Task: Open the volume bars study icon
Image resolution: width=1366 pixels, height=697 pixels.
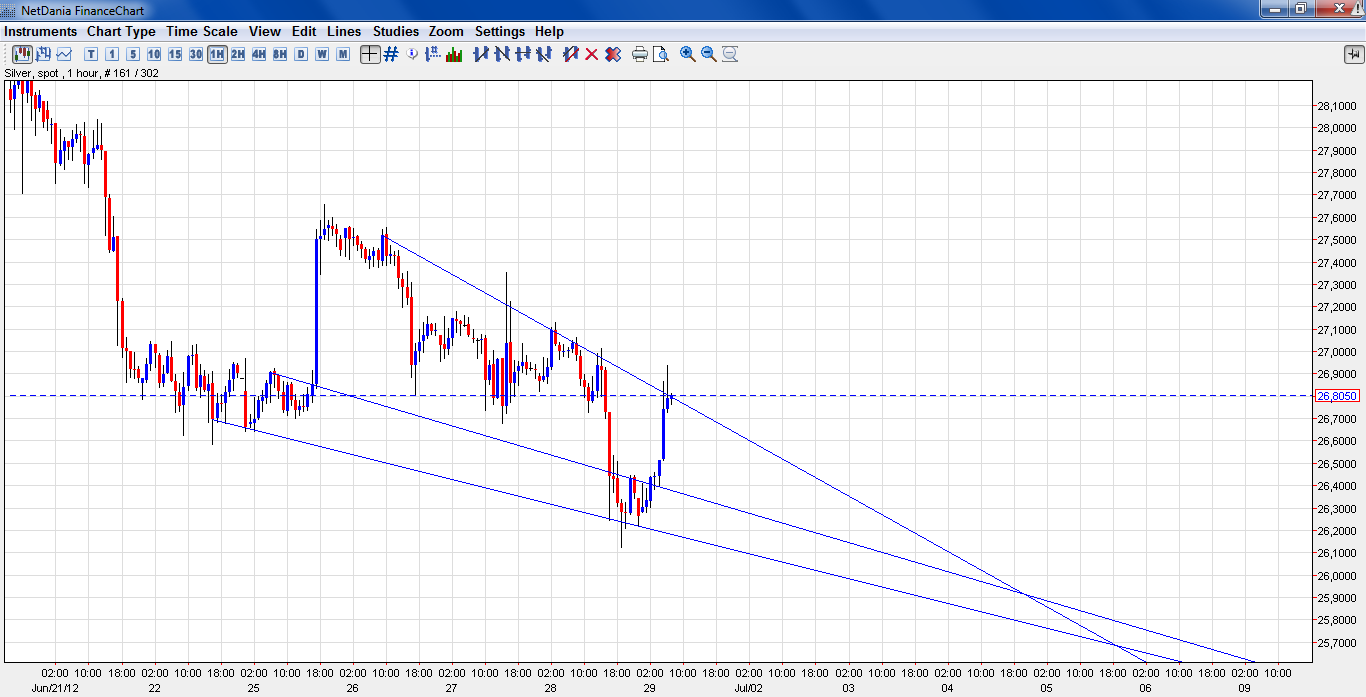Action: coord(454,54)
